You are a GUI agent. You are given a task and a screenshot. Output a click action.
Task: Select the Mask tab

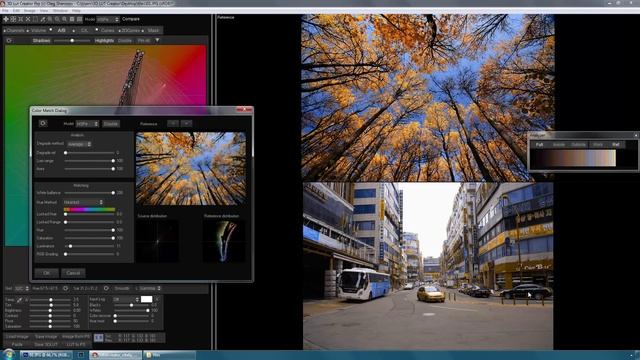(x=153, y=31)
